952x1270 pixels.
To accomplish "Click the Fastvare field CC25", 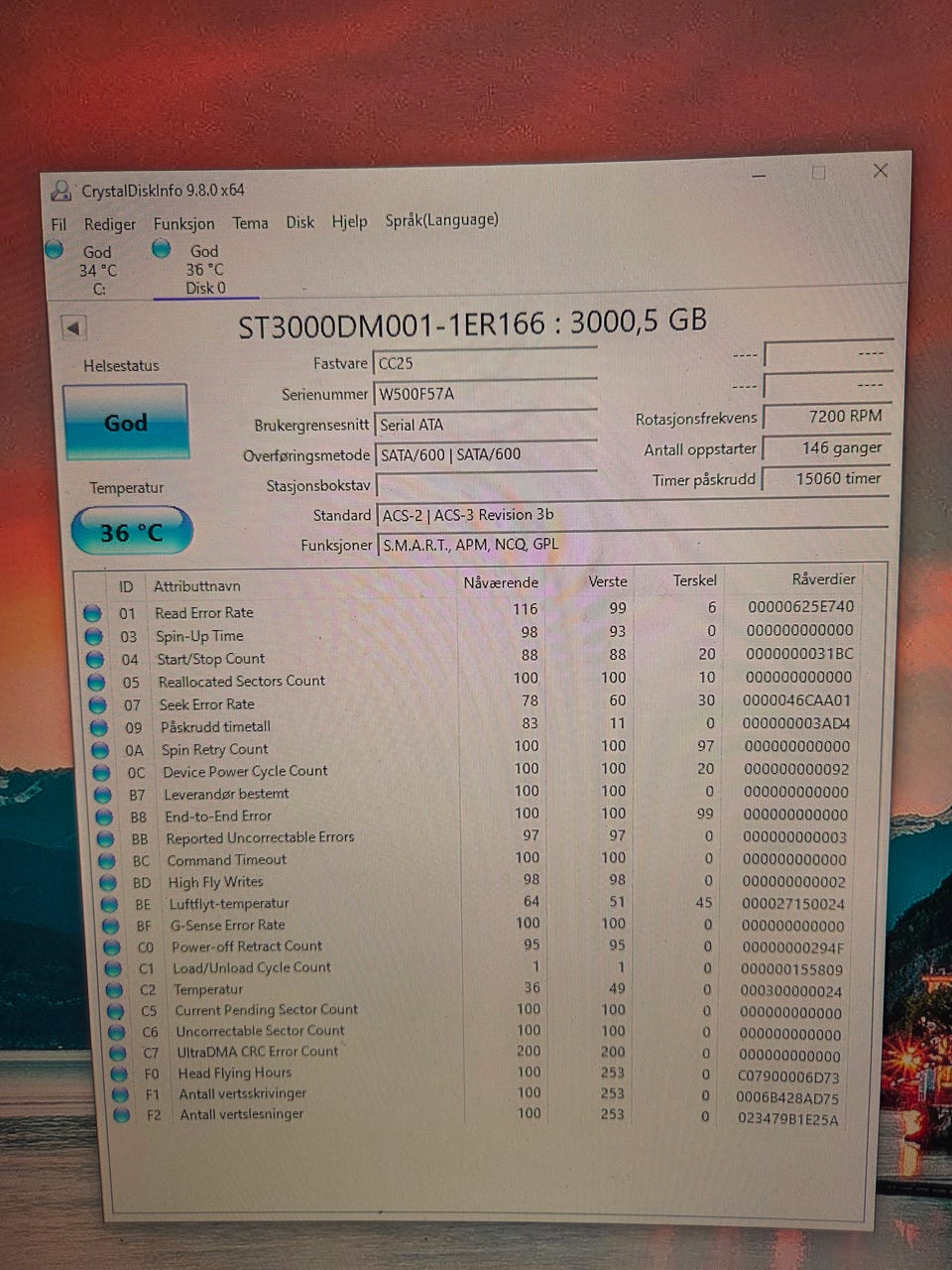I will 485,363.
